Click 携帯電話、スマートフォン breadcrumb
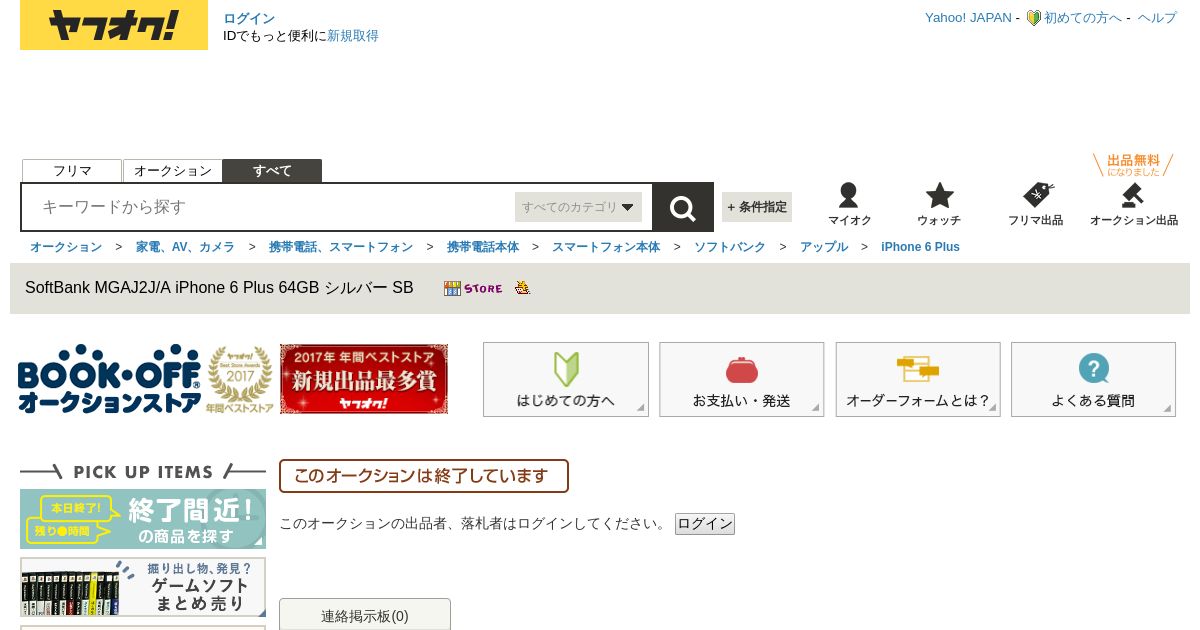 [341, 247]
